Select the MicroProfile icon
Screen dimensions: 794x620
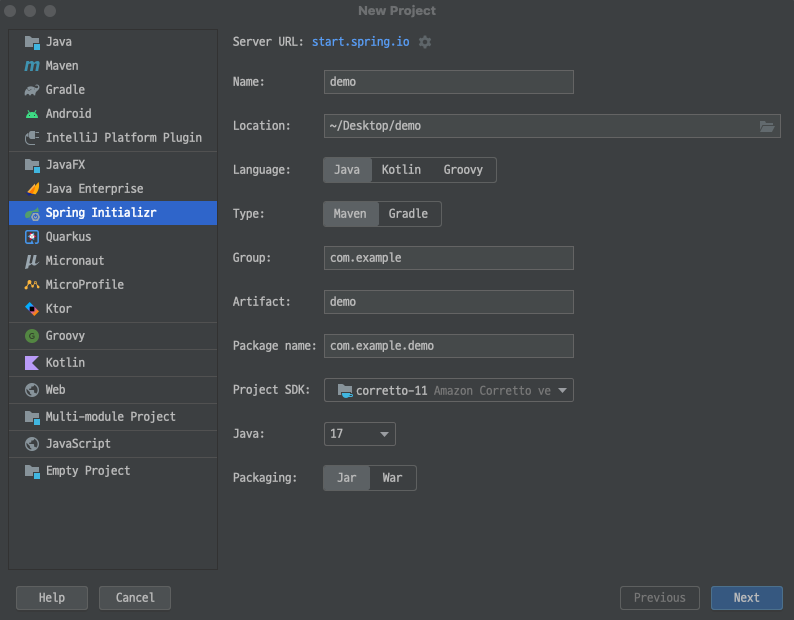tap(32, 285)
